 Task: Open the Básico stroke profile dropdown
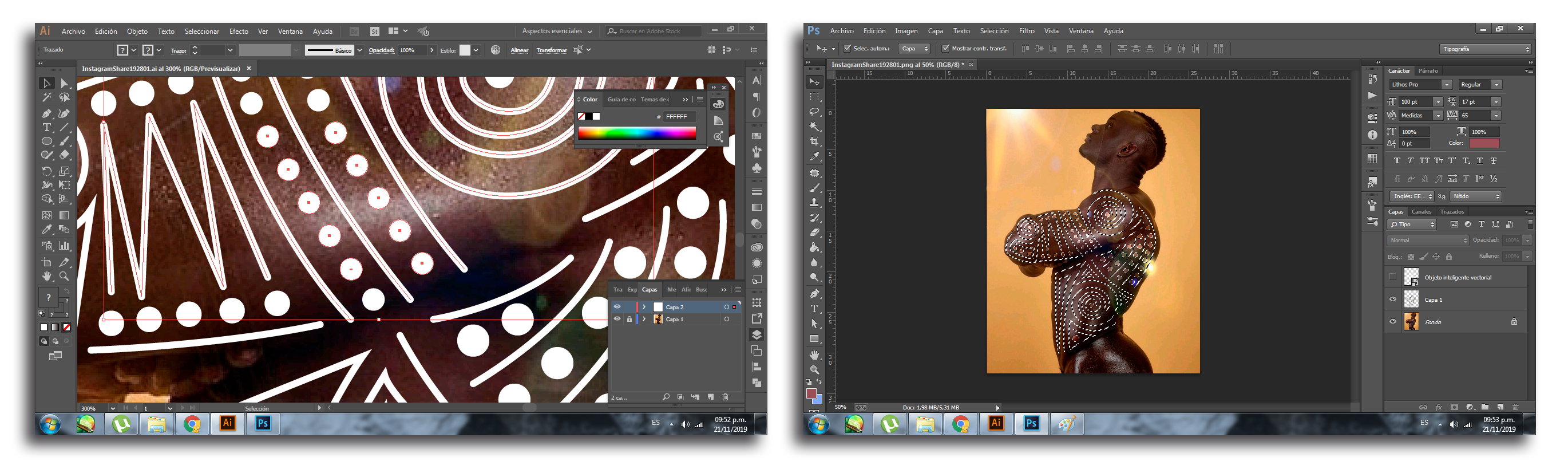(360, 50)
